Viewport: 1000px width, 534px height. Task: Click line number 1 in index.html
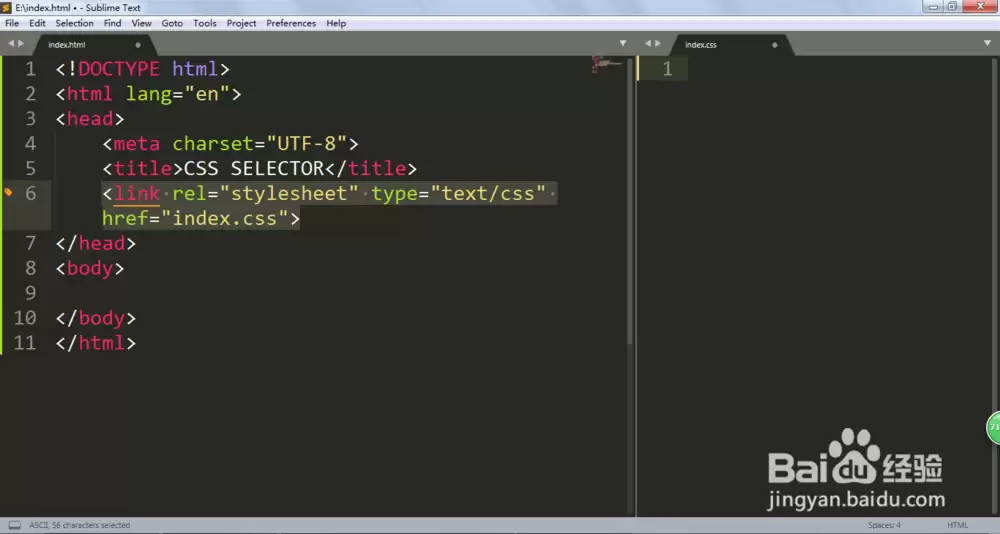pos(30,69)
